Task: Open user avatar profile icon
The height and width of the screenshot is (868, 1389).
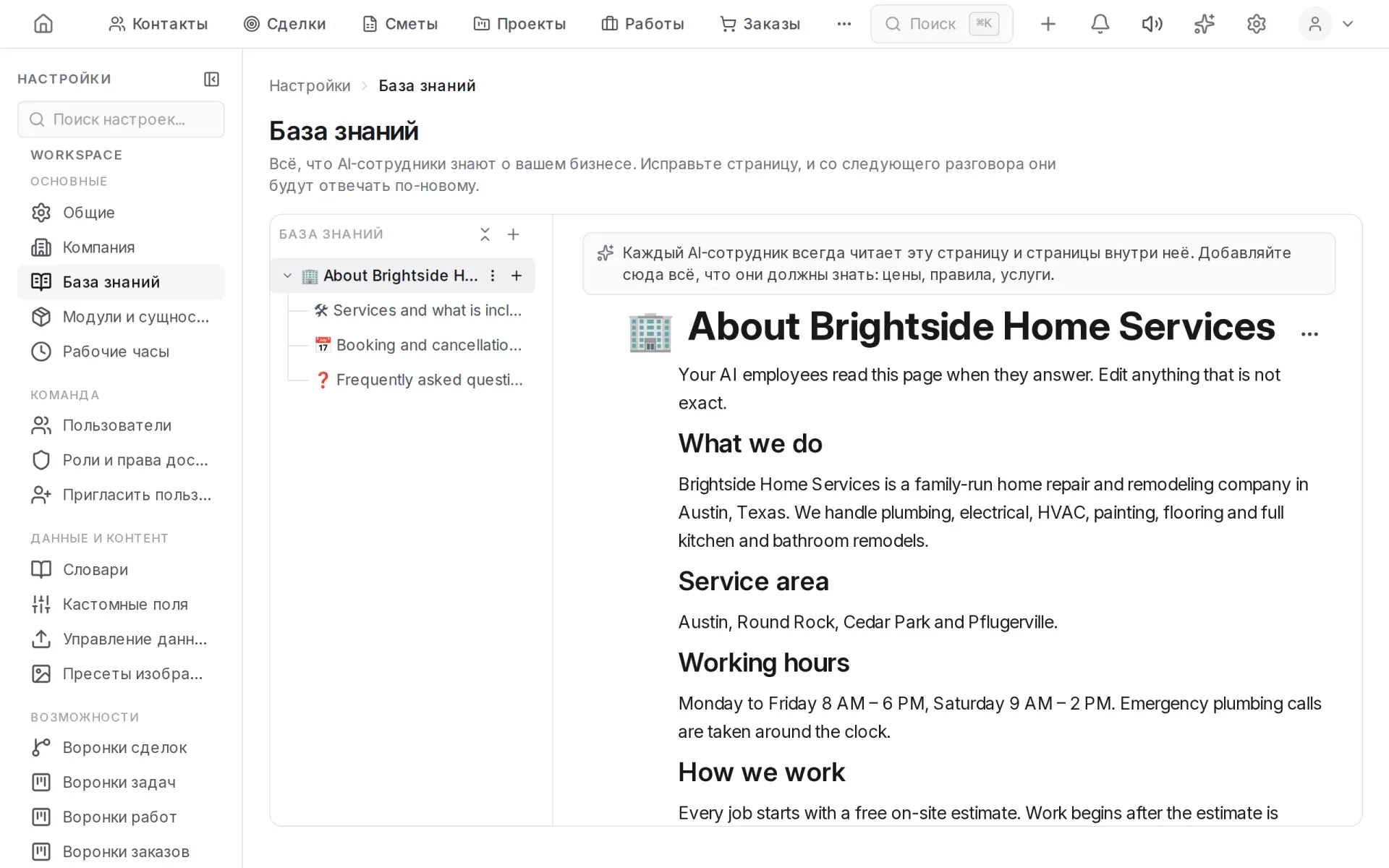Action: [x=1314, y=24]
